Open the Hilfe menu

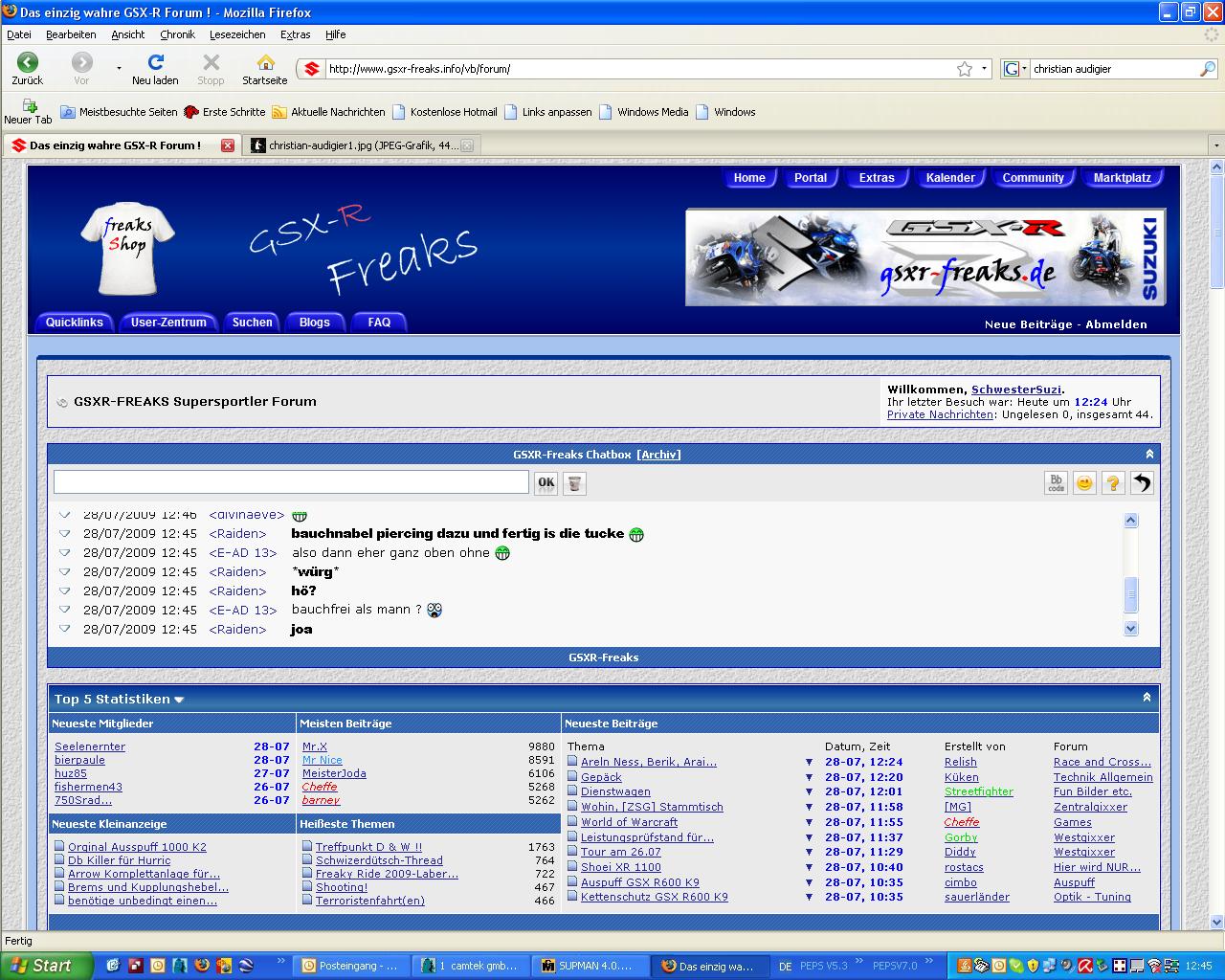[x=335, y=34]
